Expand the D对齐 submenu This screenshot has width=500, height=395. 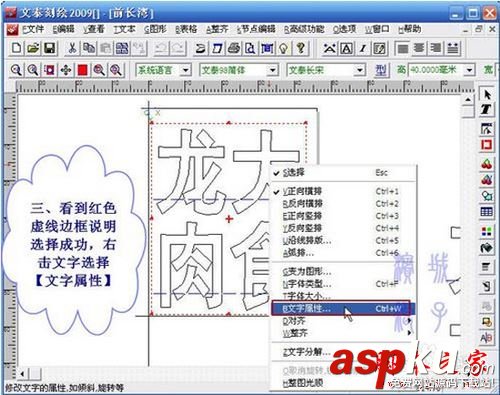[x=343, y=321]
